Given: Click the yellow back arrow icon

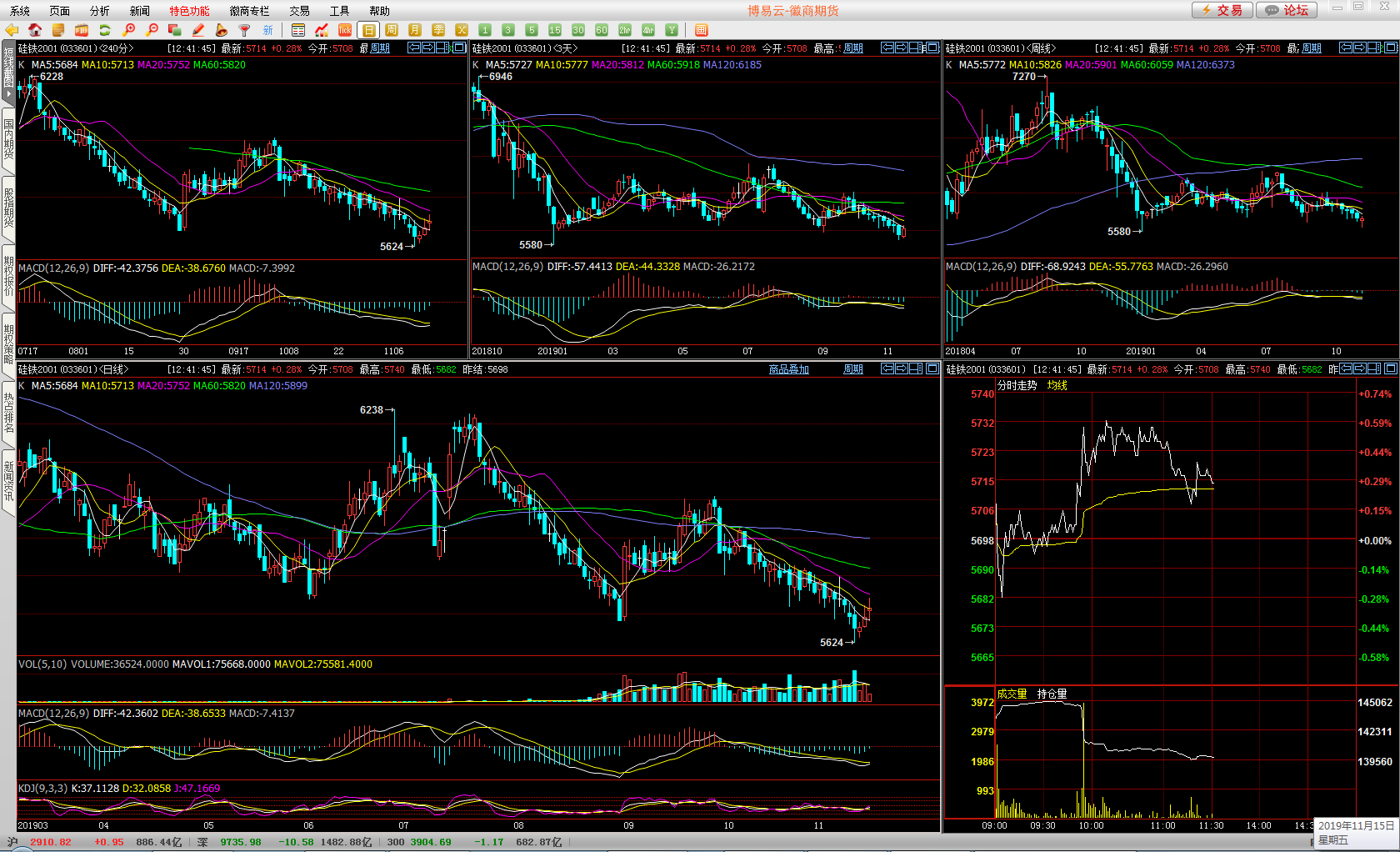Looking at the screenshot, I should pos(12,30).
